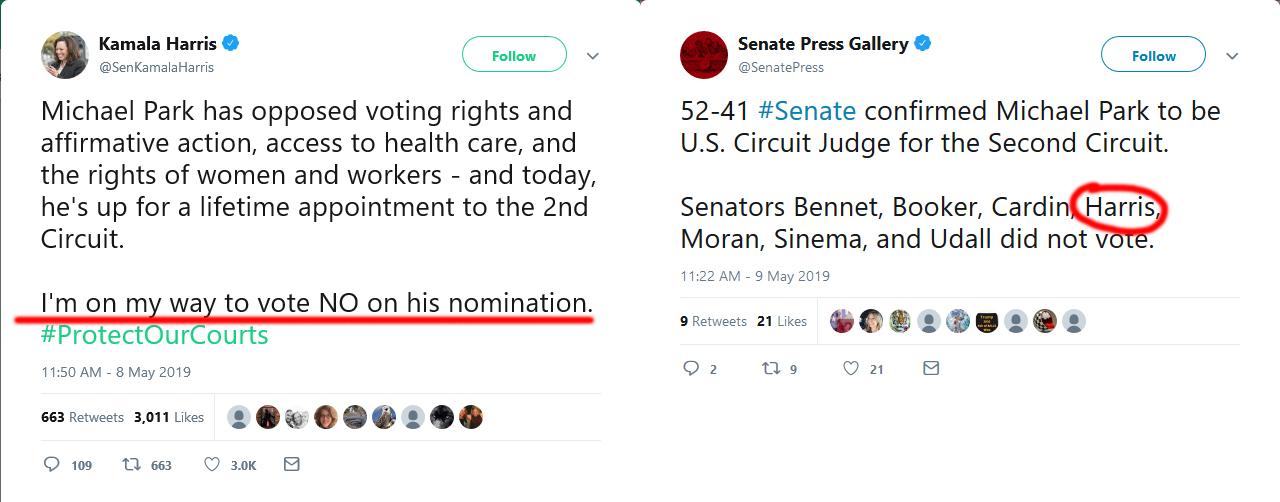View the 3,011 Likes list
The height and width of the screenshot is (502, 1280).
pos(169,417)
